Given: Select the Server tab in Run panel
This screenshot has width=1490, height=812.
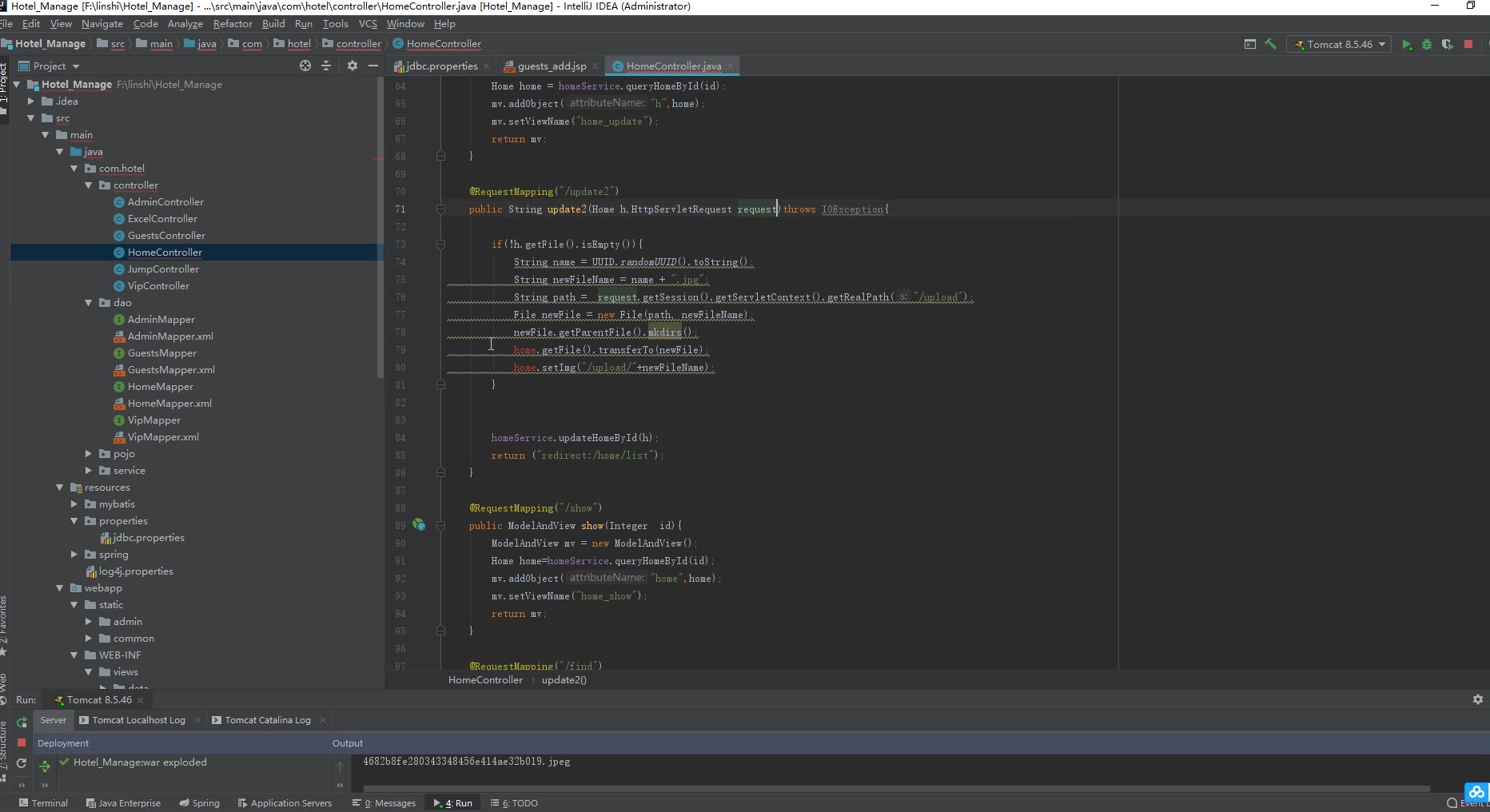Looking at the screenshot, I should click(x=54, y=720).
